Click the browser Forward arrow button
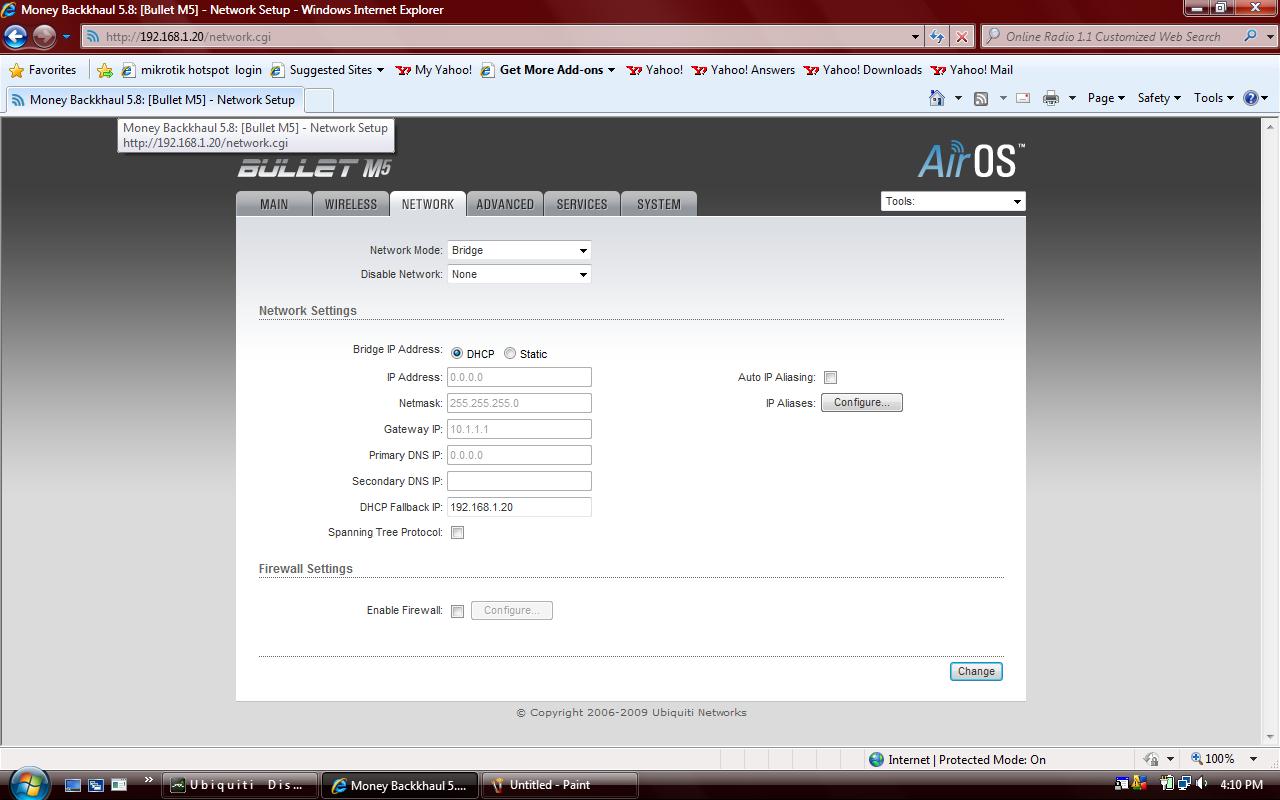Image resolution: width=1280 pixels, height=800 pixels. [44, 37]
